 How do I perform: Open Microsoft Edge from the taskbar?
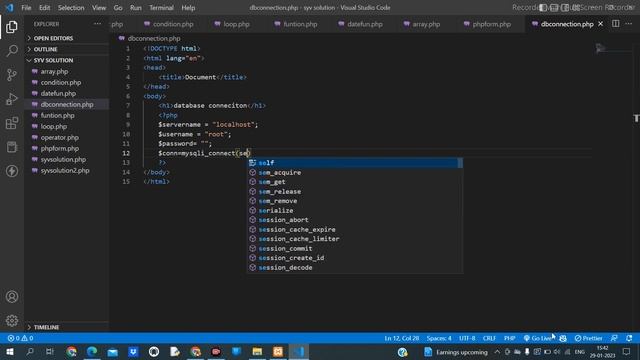pyautogui.click(x=92, y=352)
